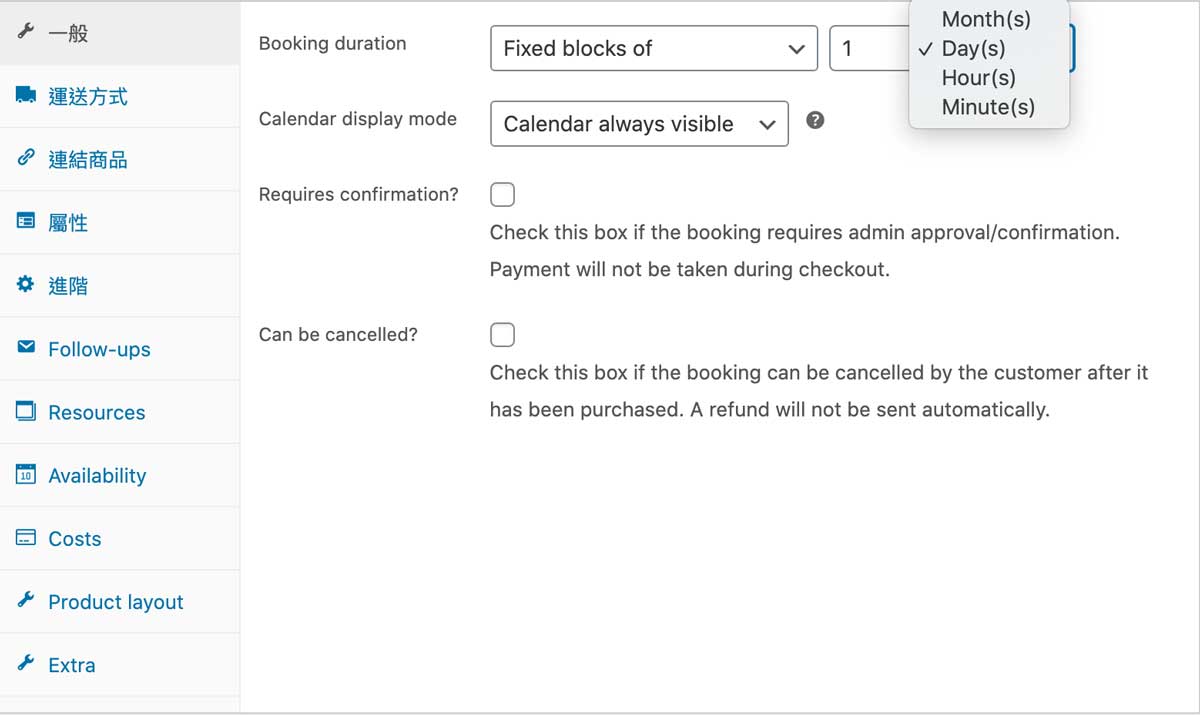Click the truck icon for 運送方式
The height and width of the screenshot is (715, 1200).
click(26, 95)
